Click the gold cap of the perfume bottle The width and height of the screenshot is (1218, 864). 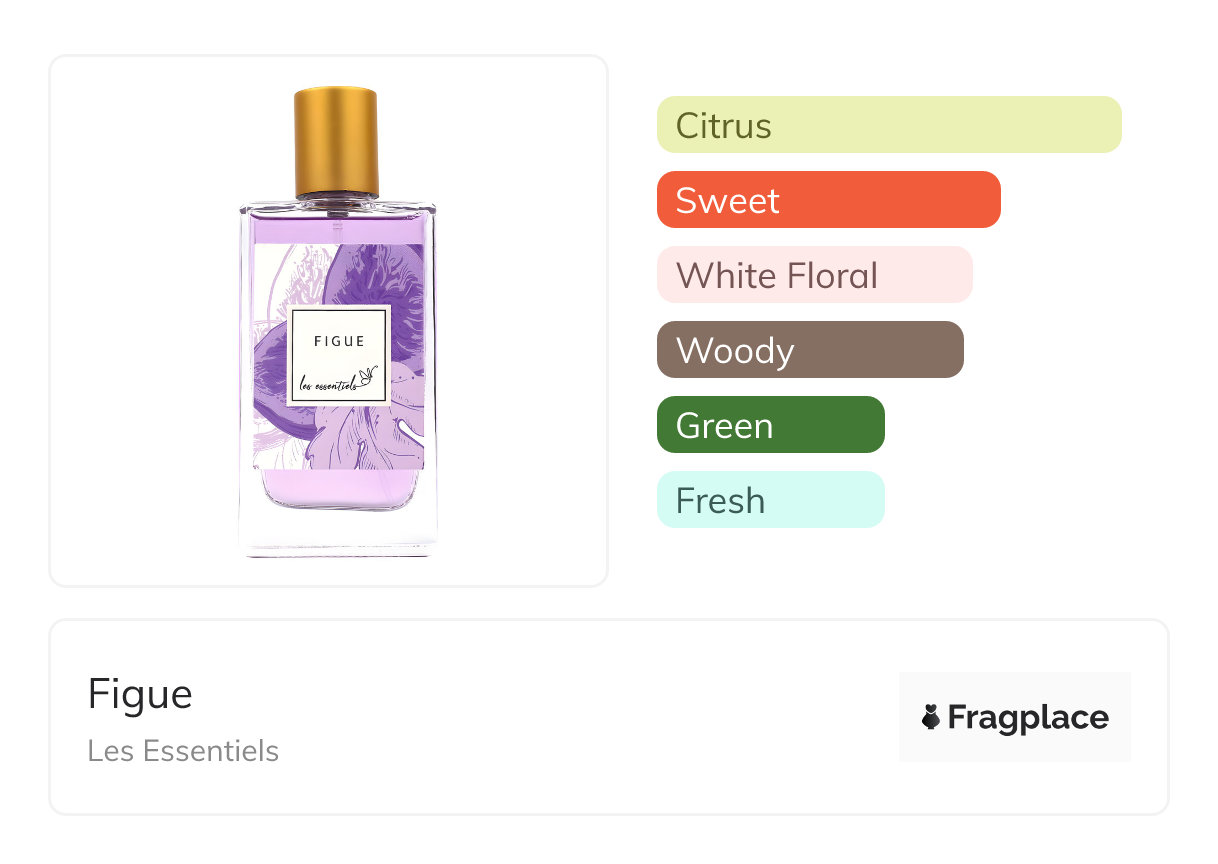point(336,141)
